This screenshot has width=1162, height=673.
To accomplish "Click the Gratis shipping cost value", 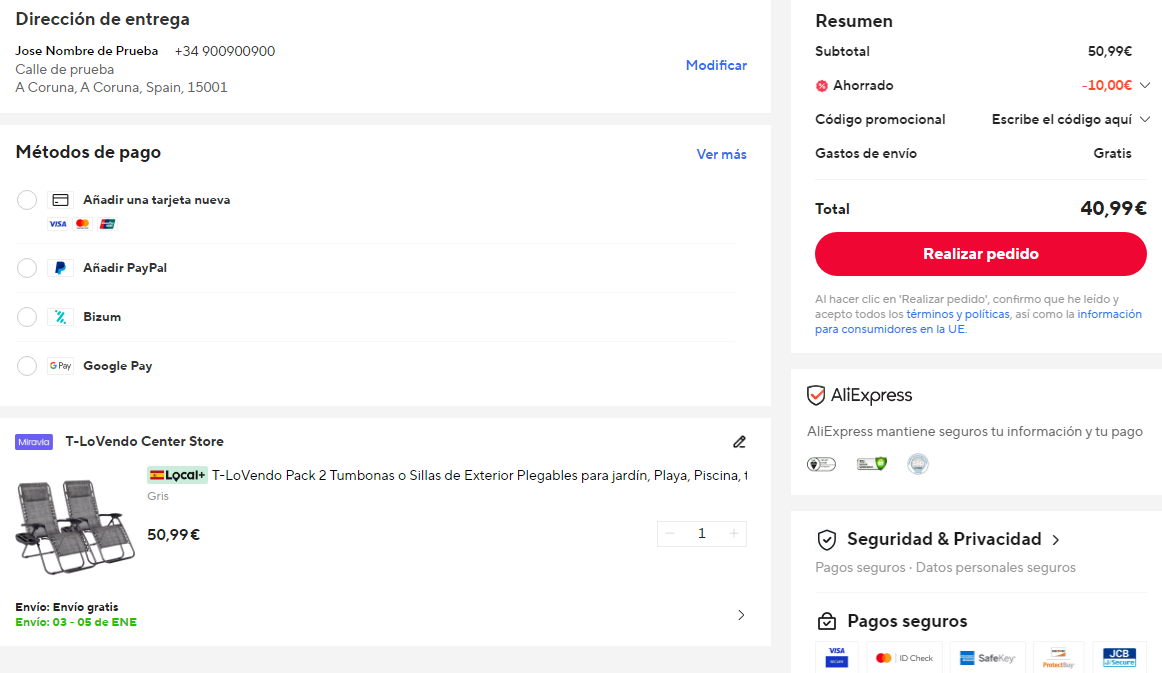I will [1112, 153].
